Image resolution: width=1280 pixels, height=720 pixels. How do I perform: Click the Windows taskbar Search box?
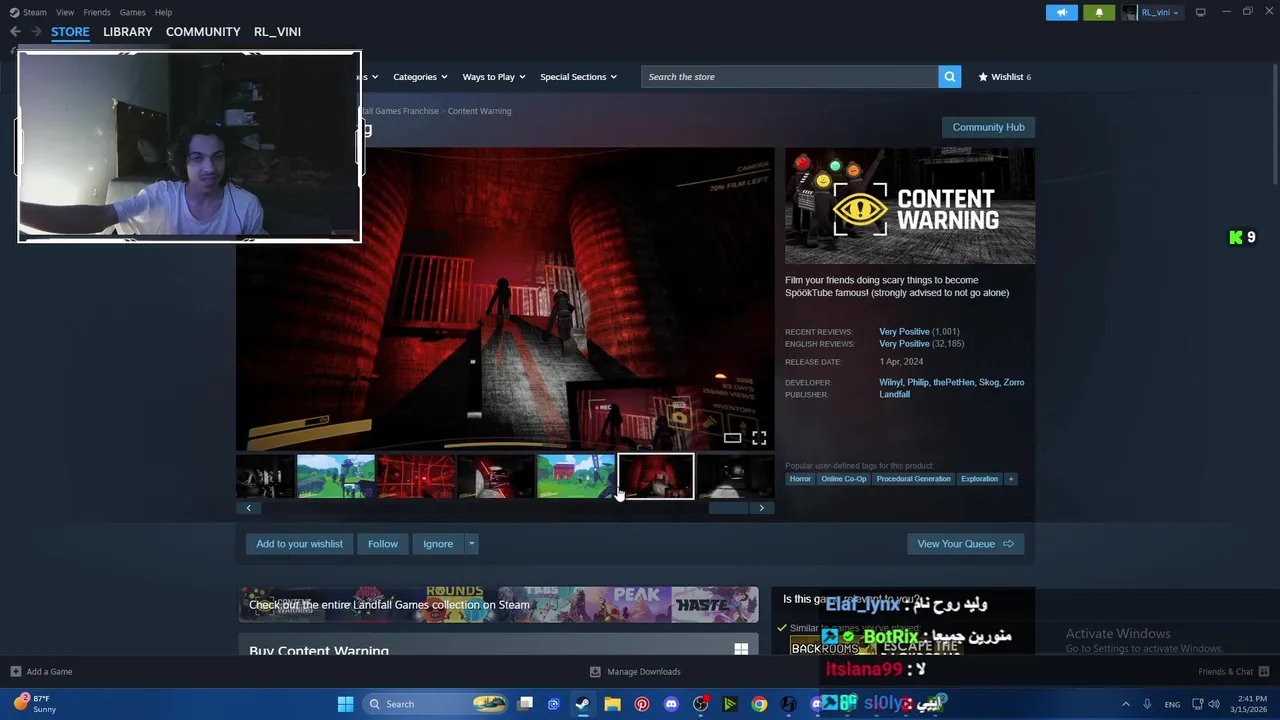tap(435, 704)
